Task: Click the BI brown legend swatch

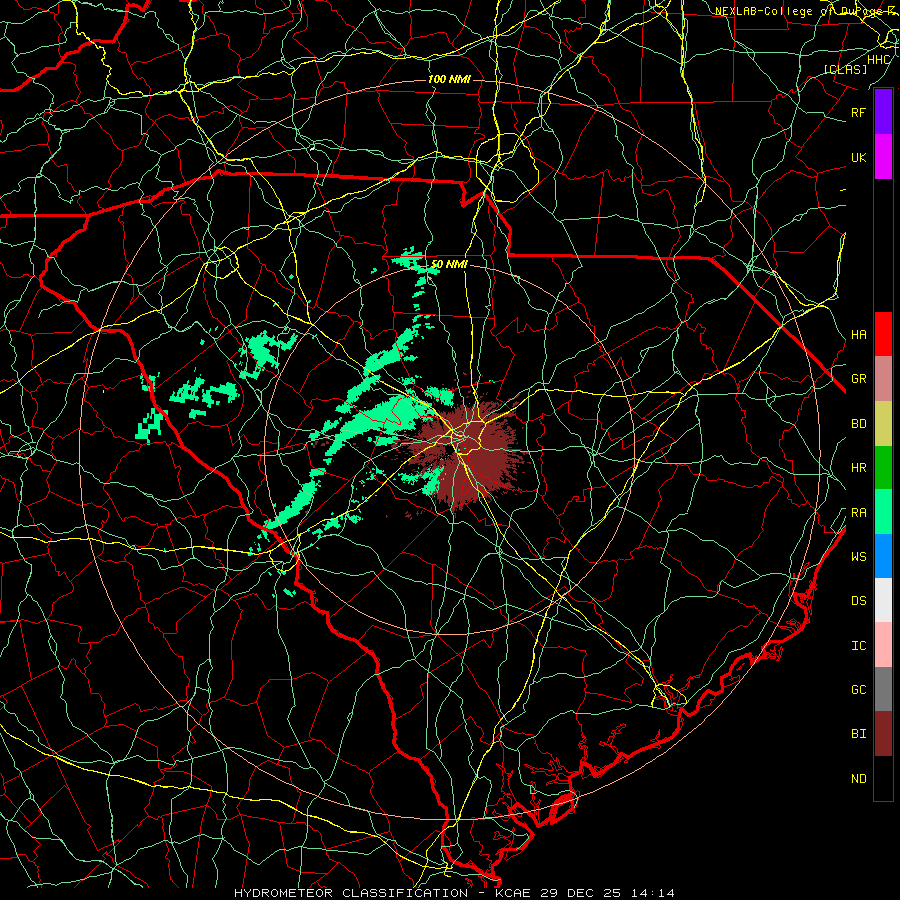Action: 883,734
